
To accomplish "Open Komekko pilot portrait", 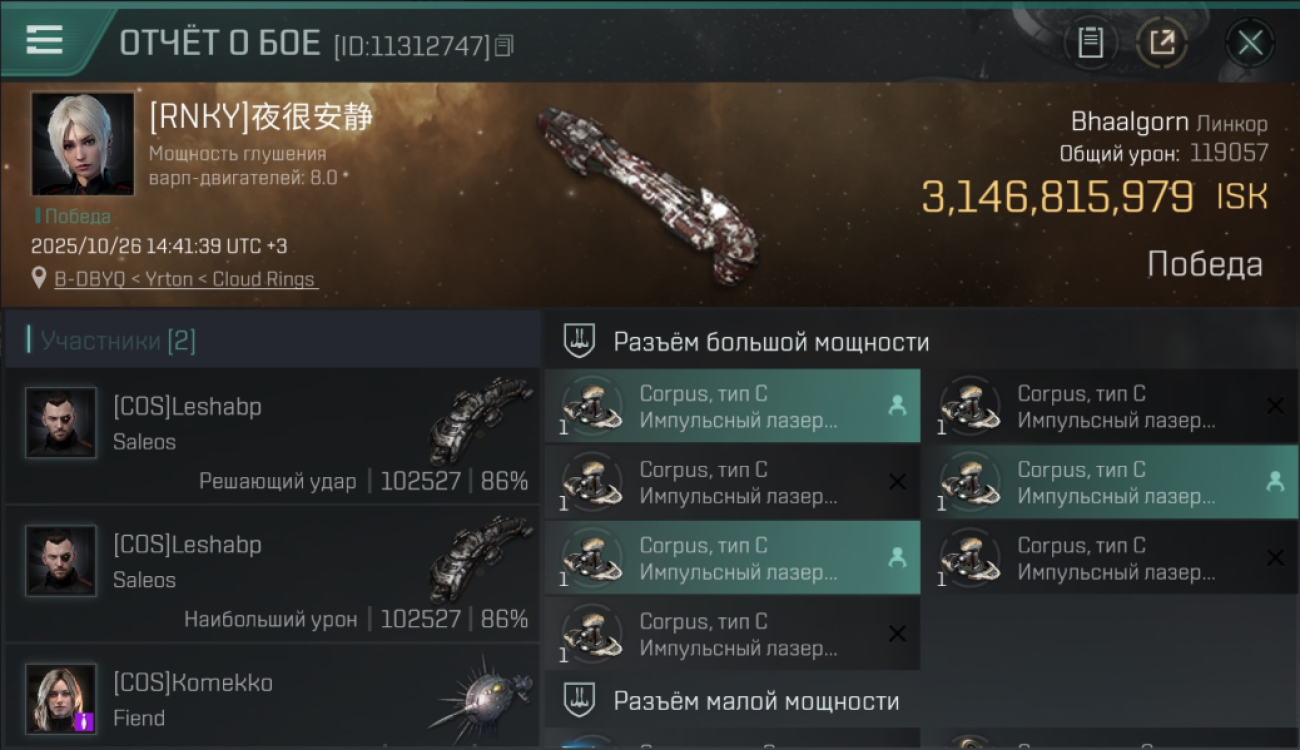I will [x=61, y=698].
